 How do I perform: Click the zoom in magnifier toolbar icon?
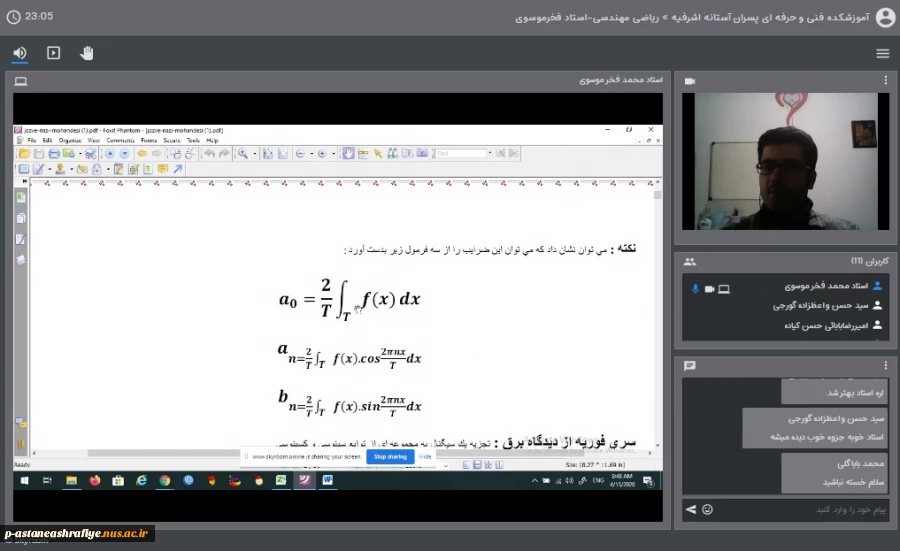pyautogui.click(x=243, y=153)
